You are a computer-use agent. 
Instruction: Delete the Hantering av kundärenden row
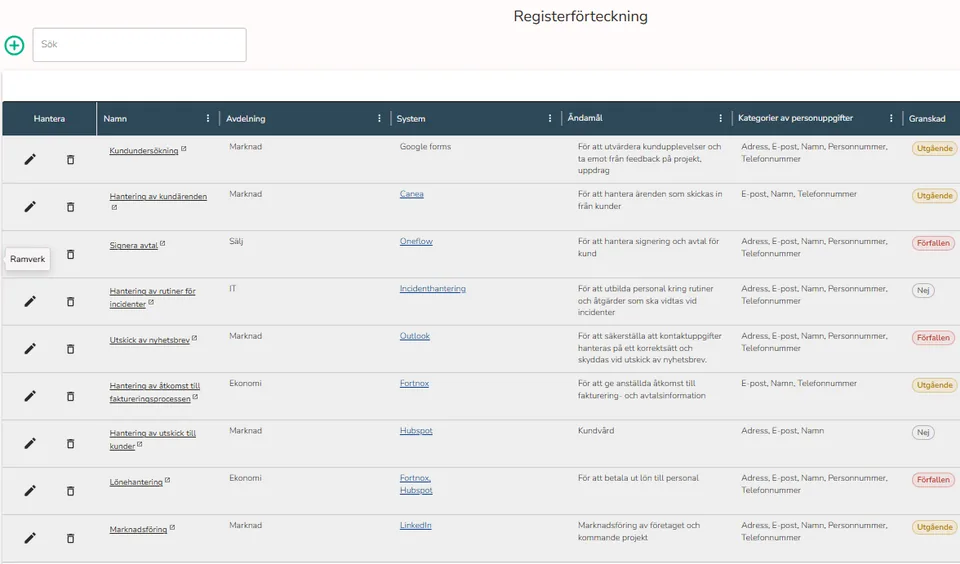click(70, 207)
